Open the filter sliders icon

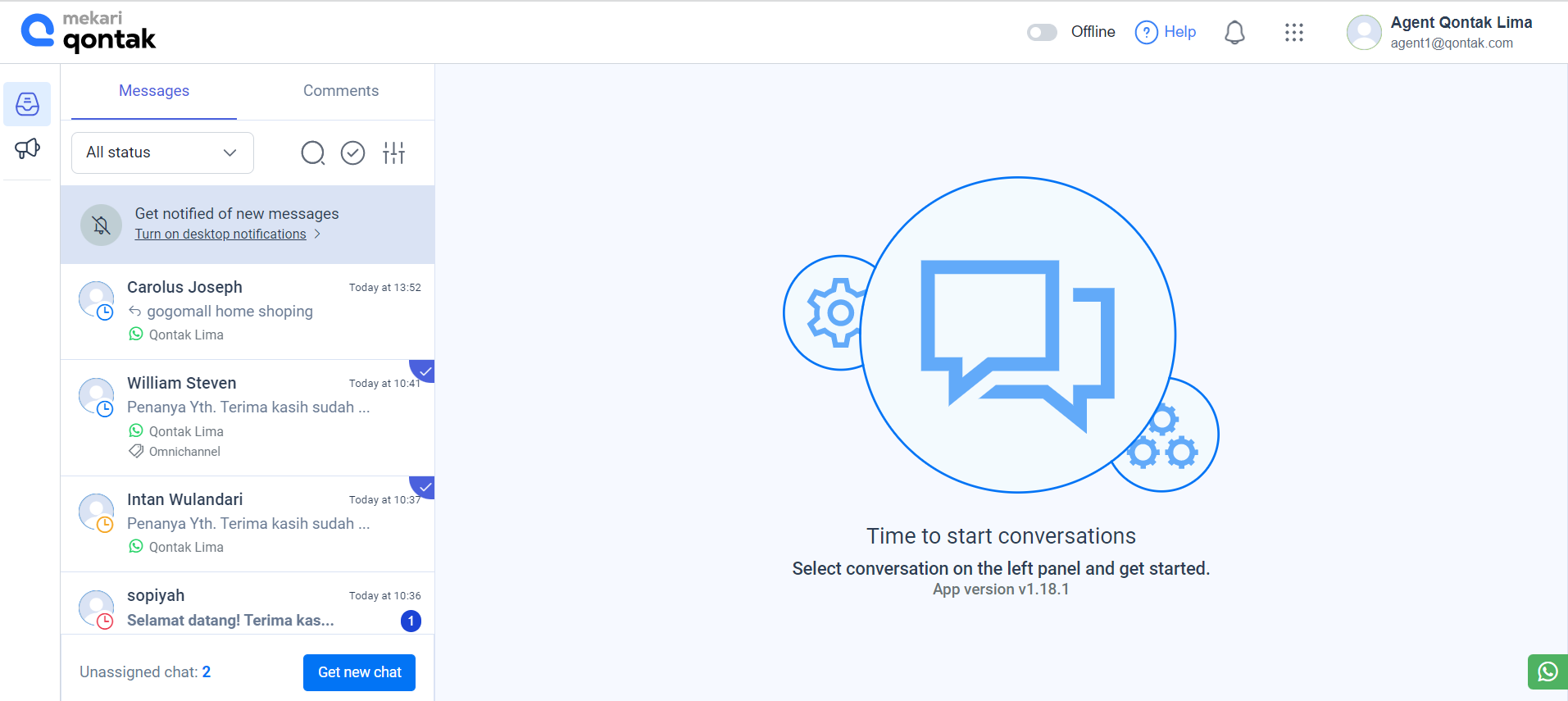point(393,153)
